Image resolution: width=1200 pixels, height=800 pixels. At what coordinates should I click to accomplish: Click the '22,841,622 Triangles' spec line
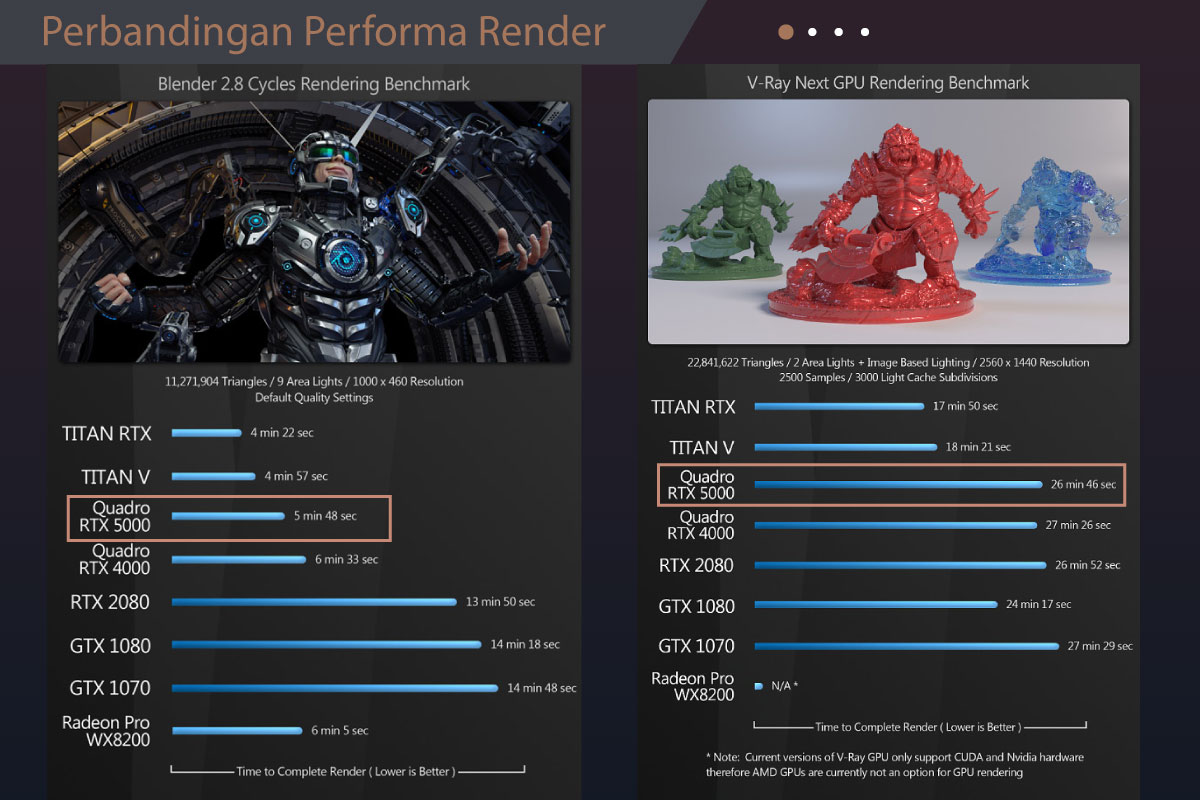[x=888, y=362]
